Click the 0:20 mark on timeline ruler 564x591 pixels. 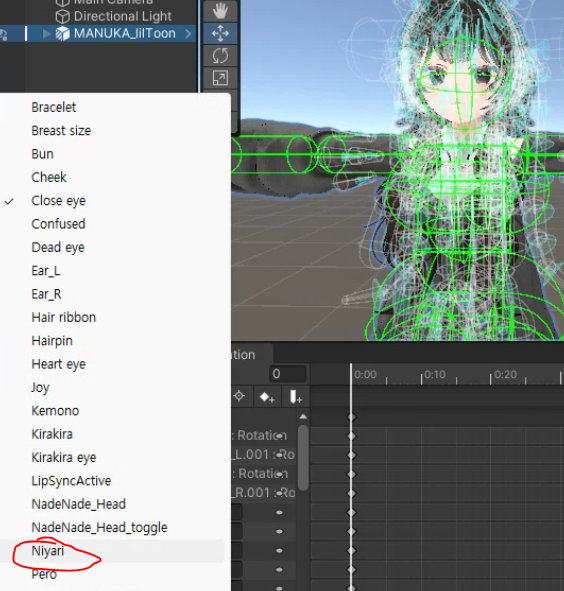tap(505, 375)
